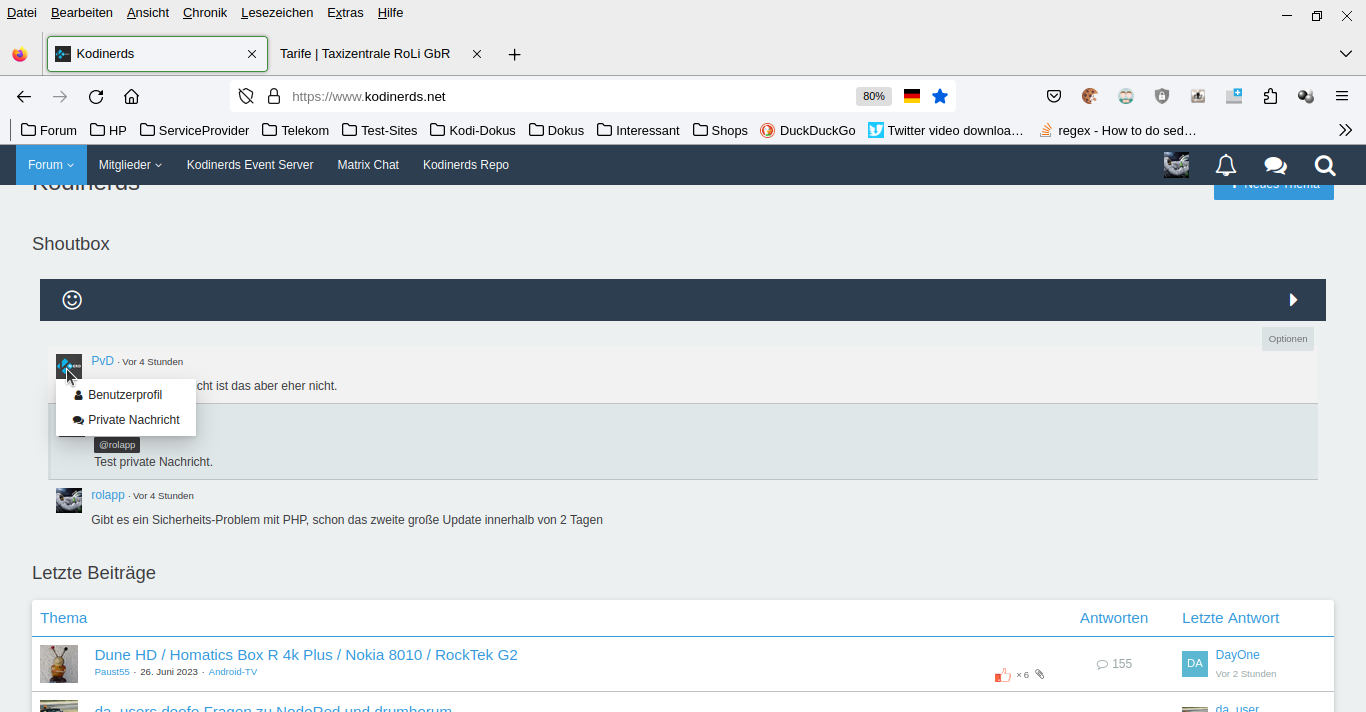This screenshot has width=1366, height=712.
Task: Open the Shops bookmarks folder
Action: (720, 130)
